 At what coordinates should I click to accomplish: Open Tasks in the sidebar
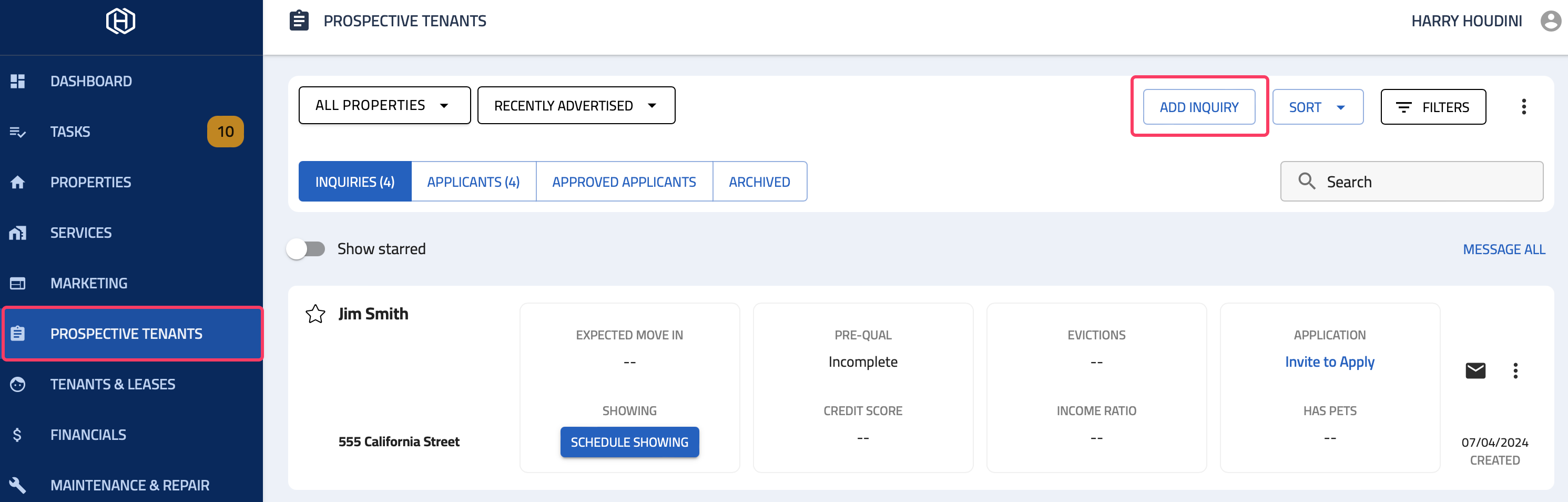[131, 132]
